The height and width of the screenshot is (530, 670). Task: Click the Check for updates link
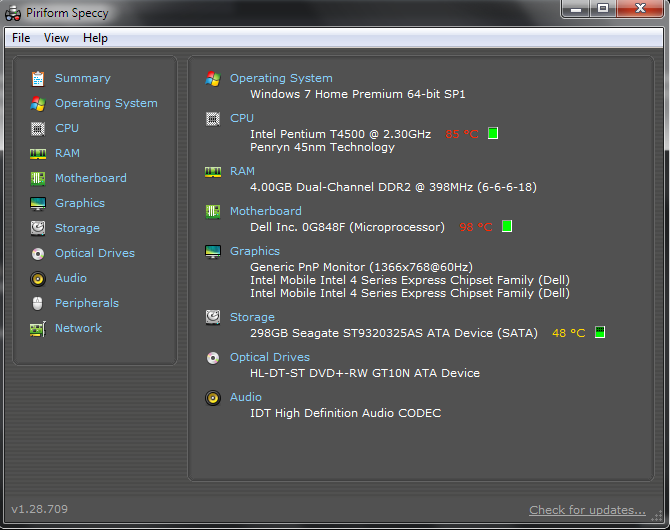pyautogui.click(x=587, y=510)
